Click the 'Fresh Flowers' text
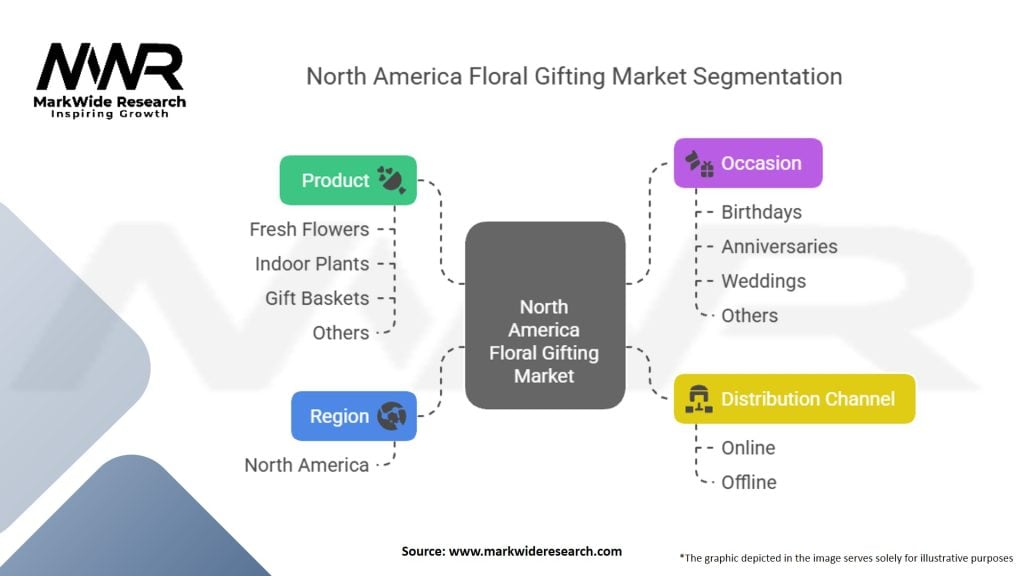The image size is (1024, 576). [310, 229]
